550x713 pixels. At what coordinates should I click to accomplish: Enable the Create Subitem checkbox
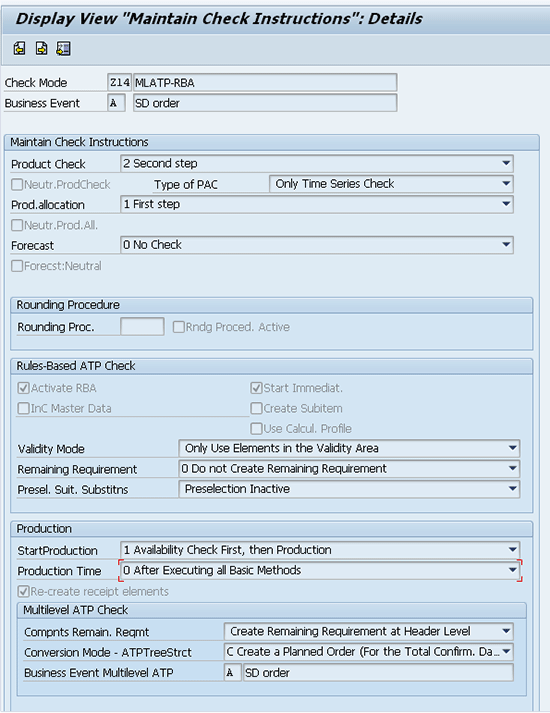coord(256,408)
